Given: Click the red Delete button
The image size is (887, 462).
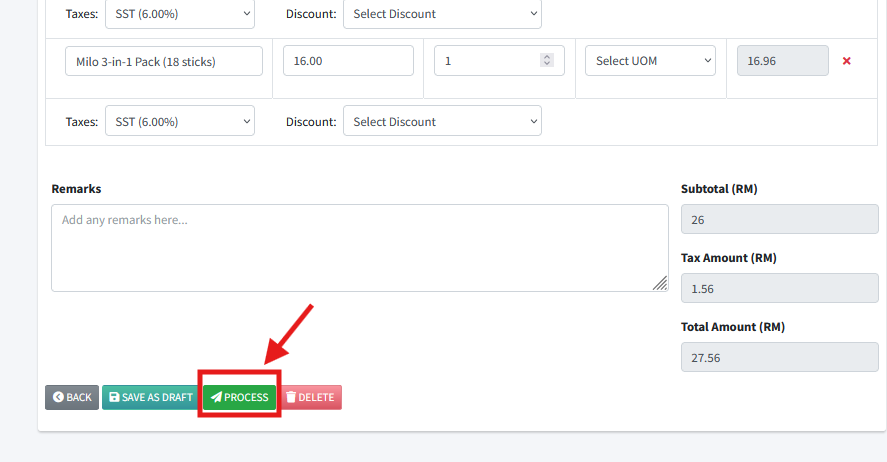Looking at the screenshot, I should [x=310, y=397].
